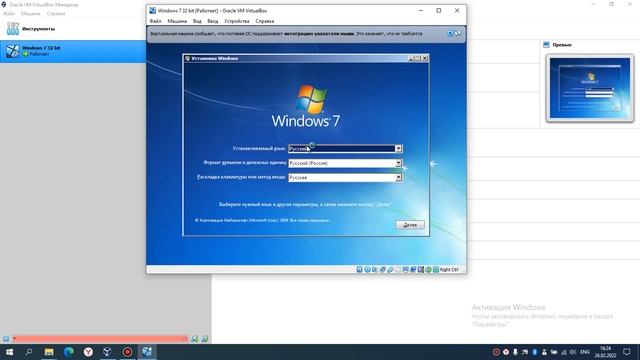Open Файл menu in VirtualBox Manager window
Screen dimensions: 640x360
point(9,13)
